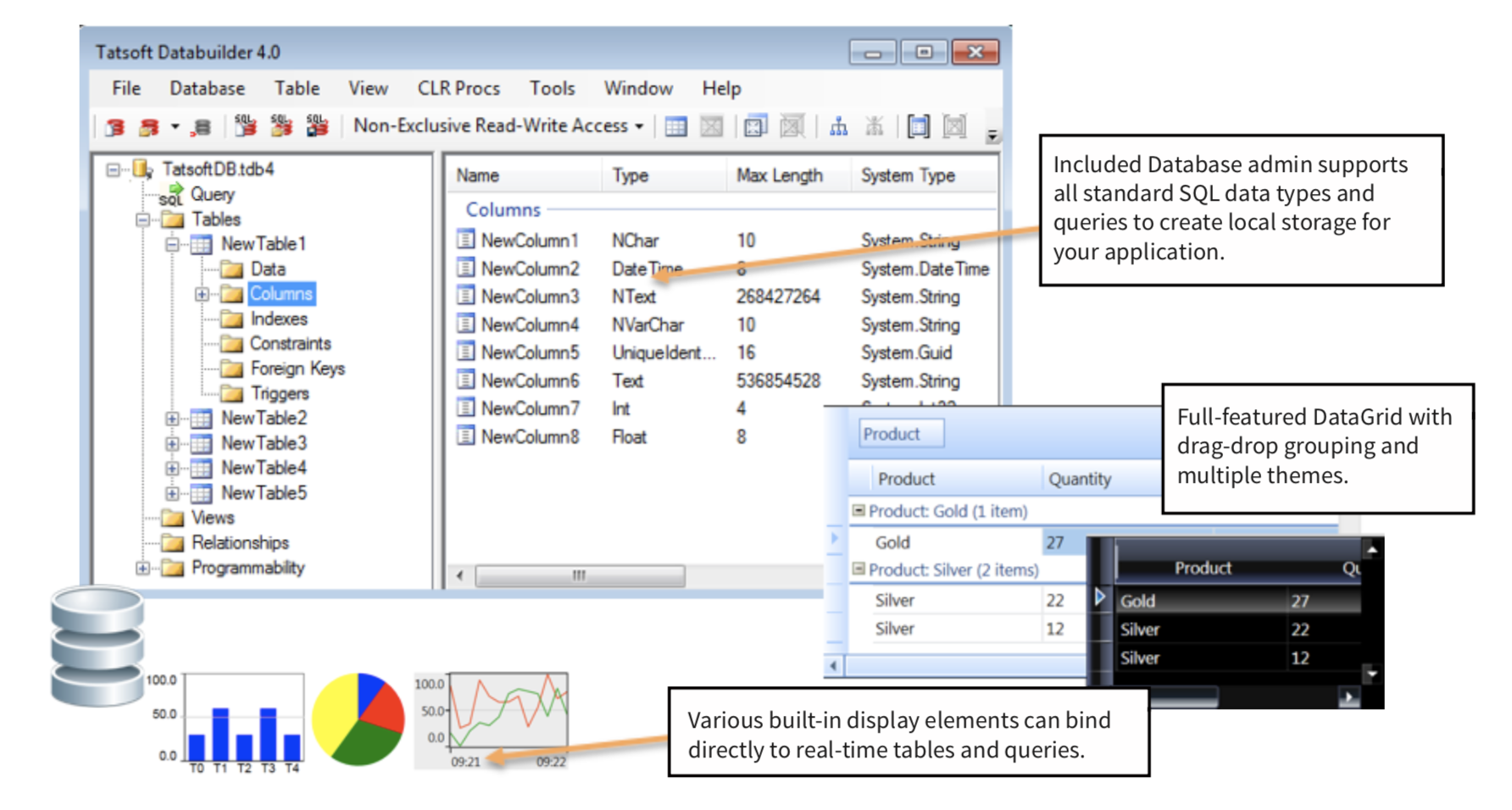
Task: Click the pie chart display element
Action: coord(359,719)
